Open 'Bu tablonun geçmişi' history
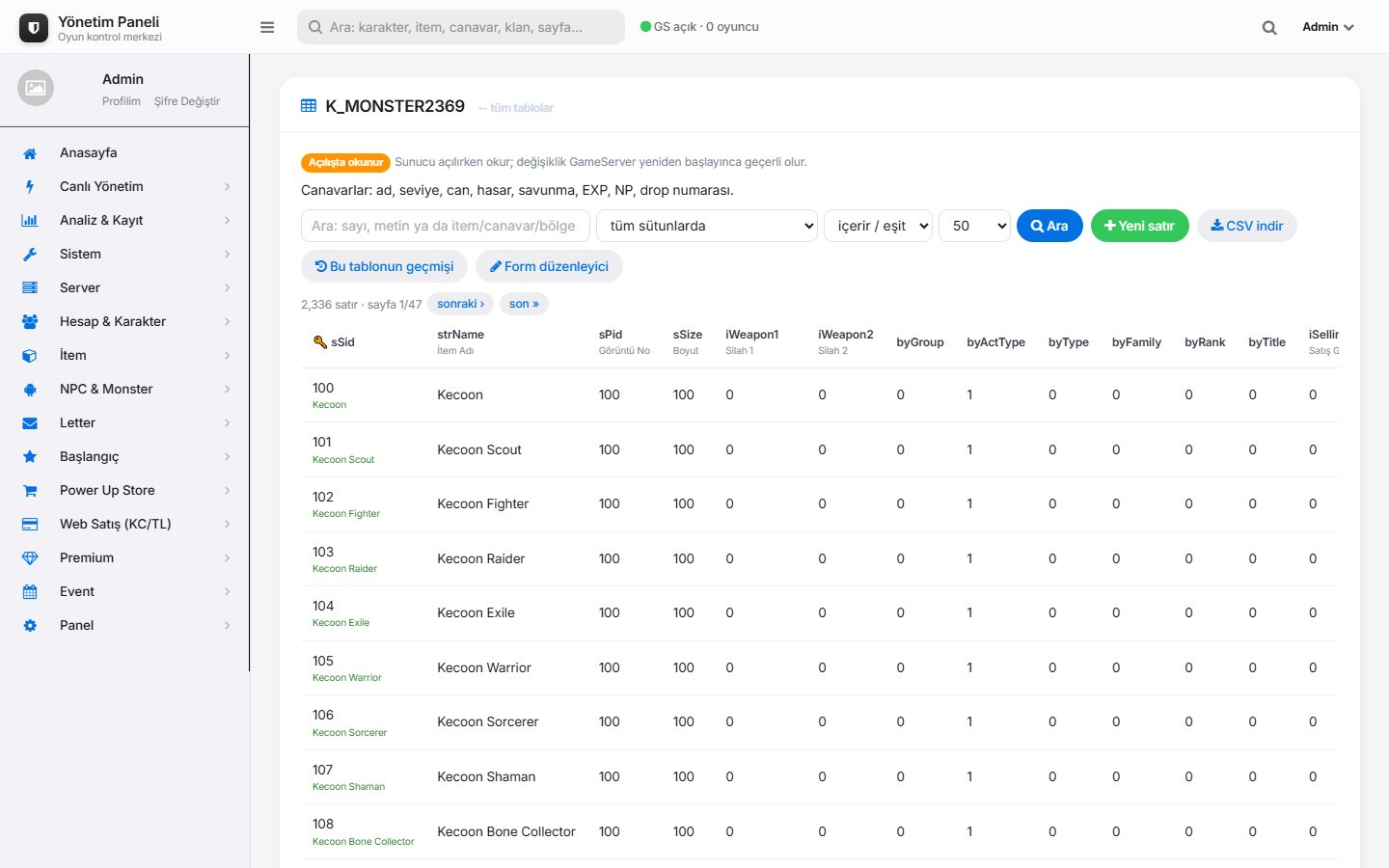 [x=385, y=266]
